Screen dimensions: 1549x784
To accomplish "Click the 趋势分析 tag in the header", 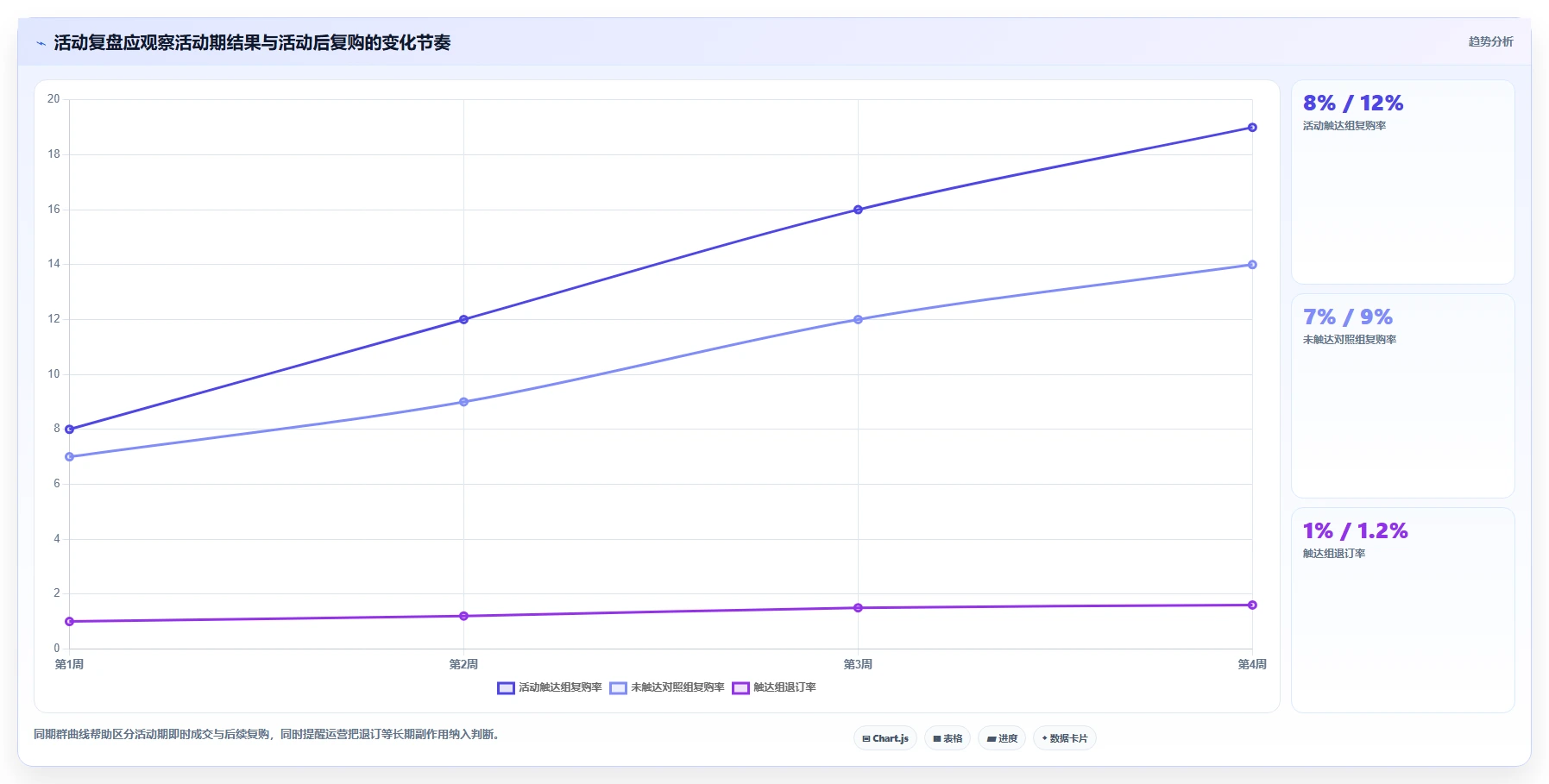I will click(x=1490, y=41).
